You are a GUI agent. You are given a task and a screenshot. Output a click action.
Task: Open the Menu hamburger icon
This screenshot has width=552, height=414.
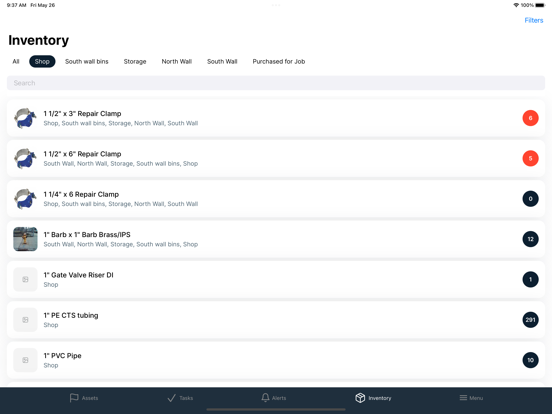[463, 398]
